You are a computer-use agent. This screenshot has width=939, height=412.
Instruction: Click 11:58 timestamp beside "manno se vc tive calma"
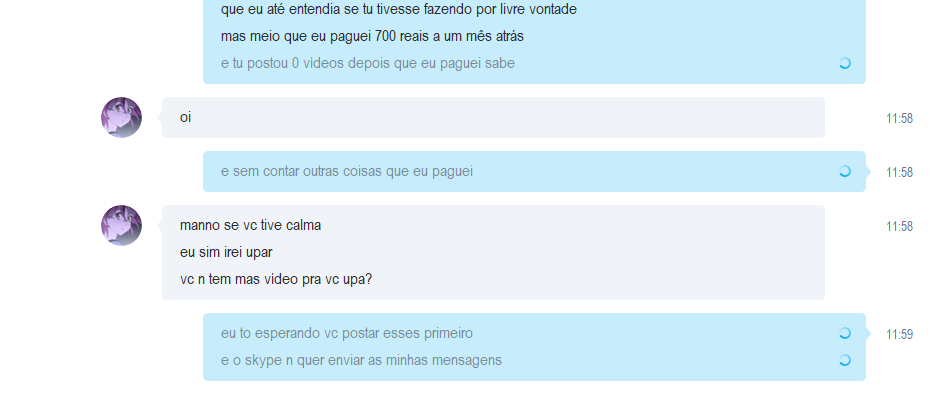click(x=899, y=226)
